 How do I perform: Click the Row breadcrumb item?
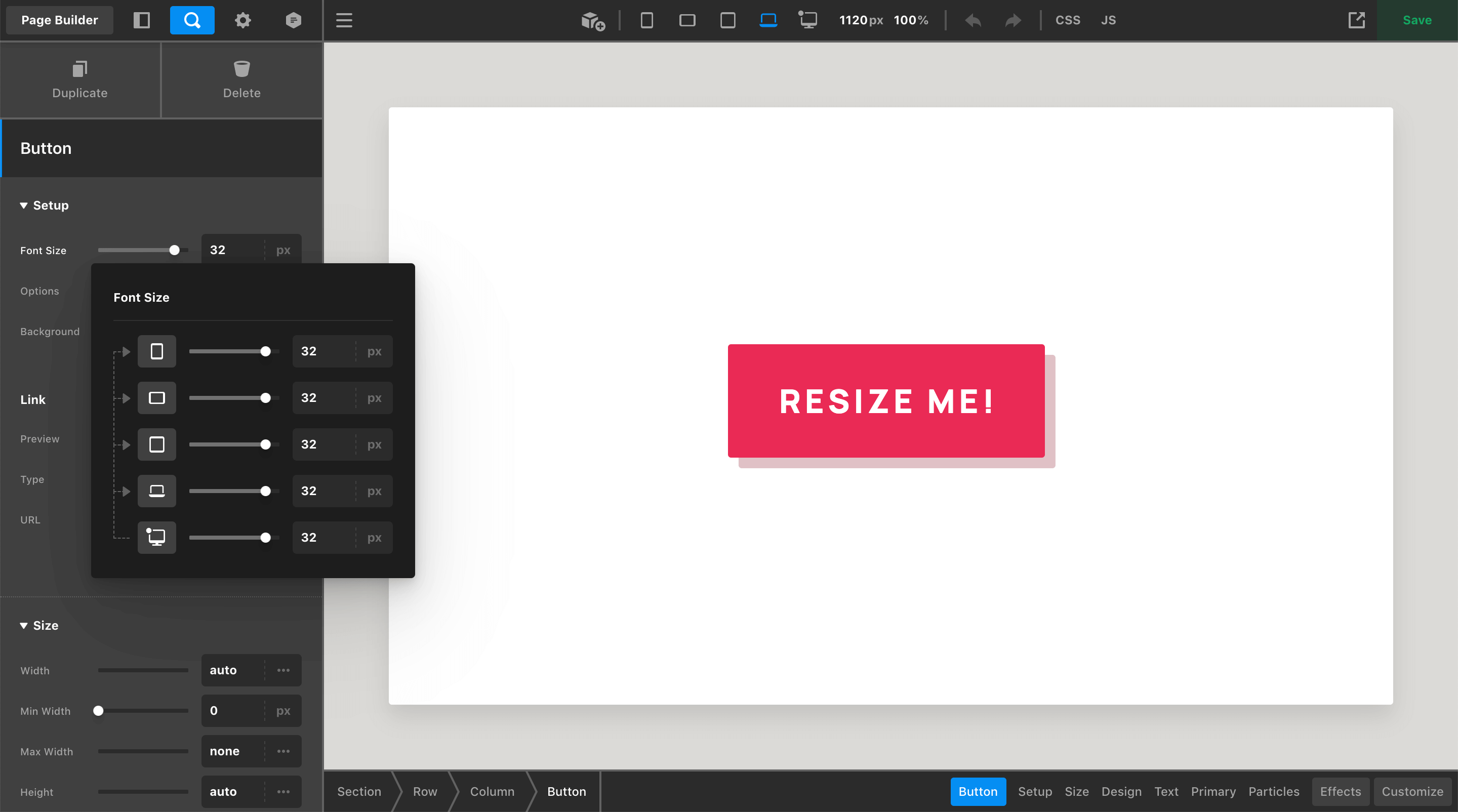click(x=425, y=791)
